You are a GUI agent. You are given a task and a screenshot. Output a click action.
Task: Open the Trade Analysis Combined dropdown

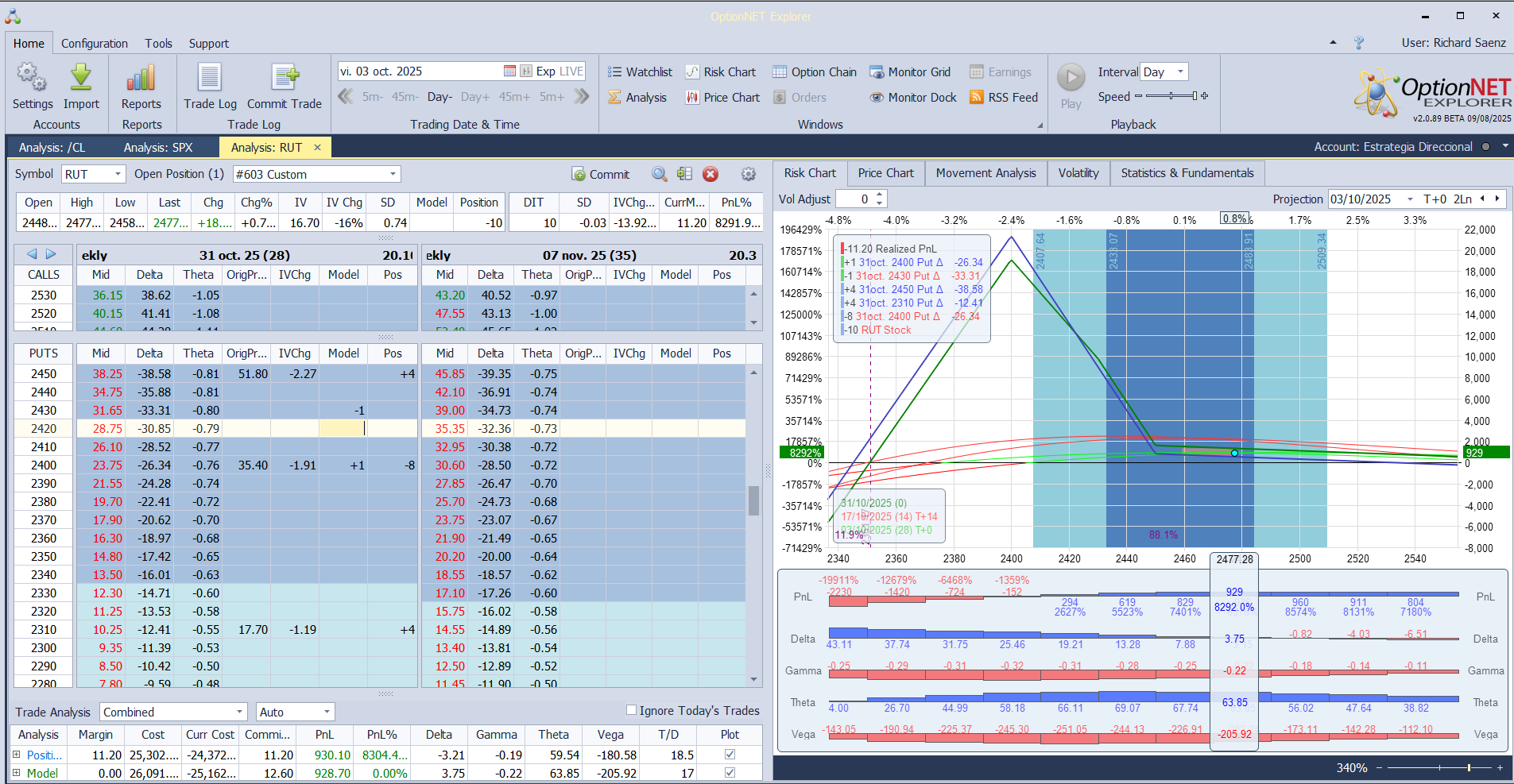tap(239, 713)
